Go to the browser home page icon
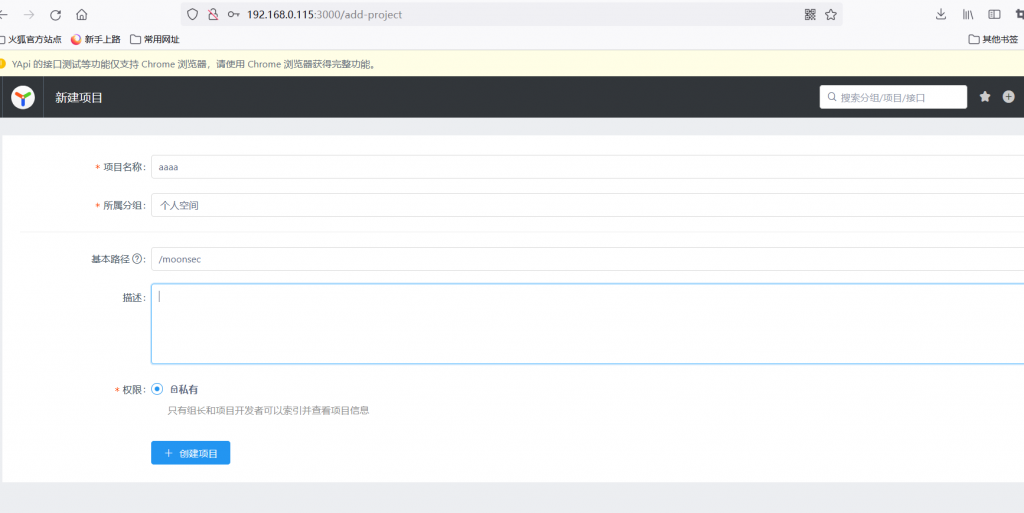The height and width of the screenshot is (513, 1024). [x=82, y=15]
